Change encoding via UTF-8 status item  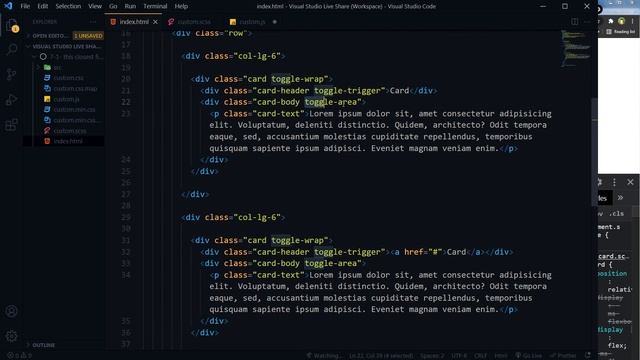(x=459, y=356)
